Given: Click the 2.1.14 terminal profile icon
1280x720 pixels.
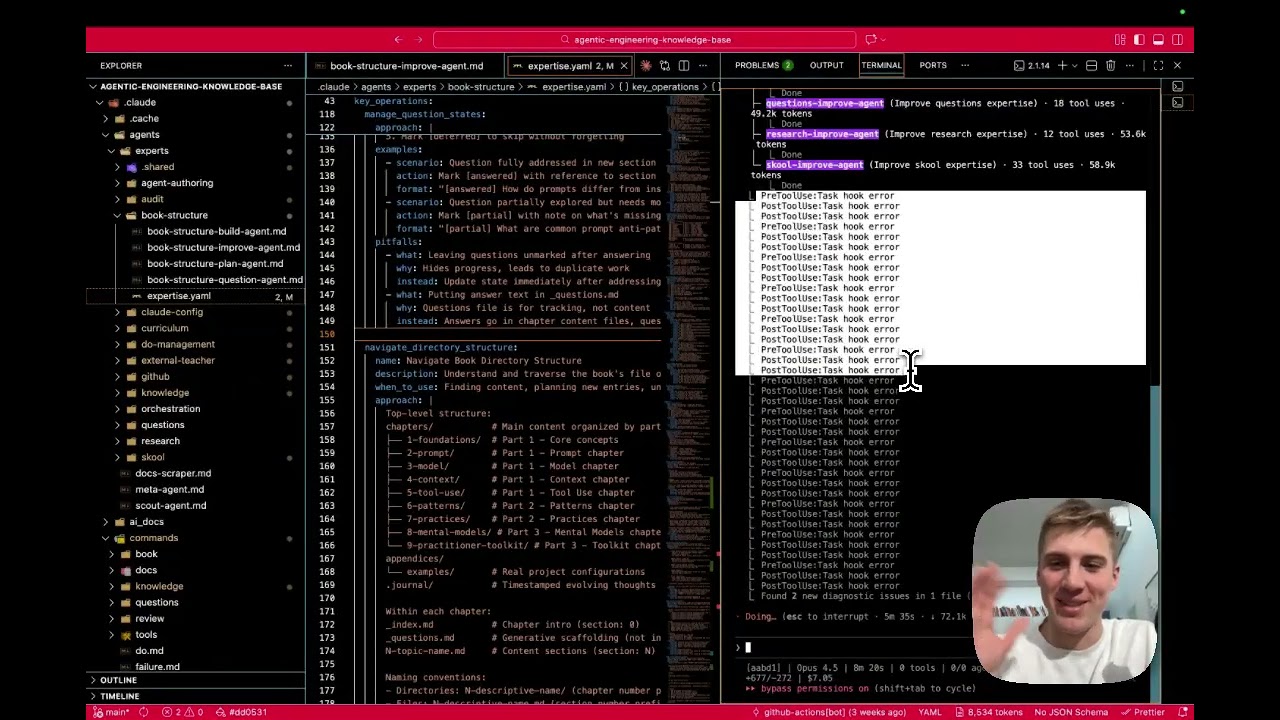Looking at the screenshot, I should (x=1031, y=66).
